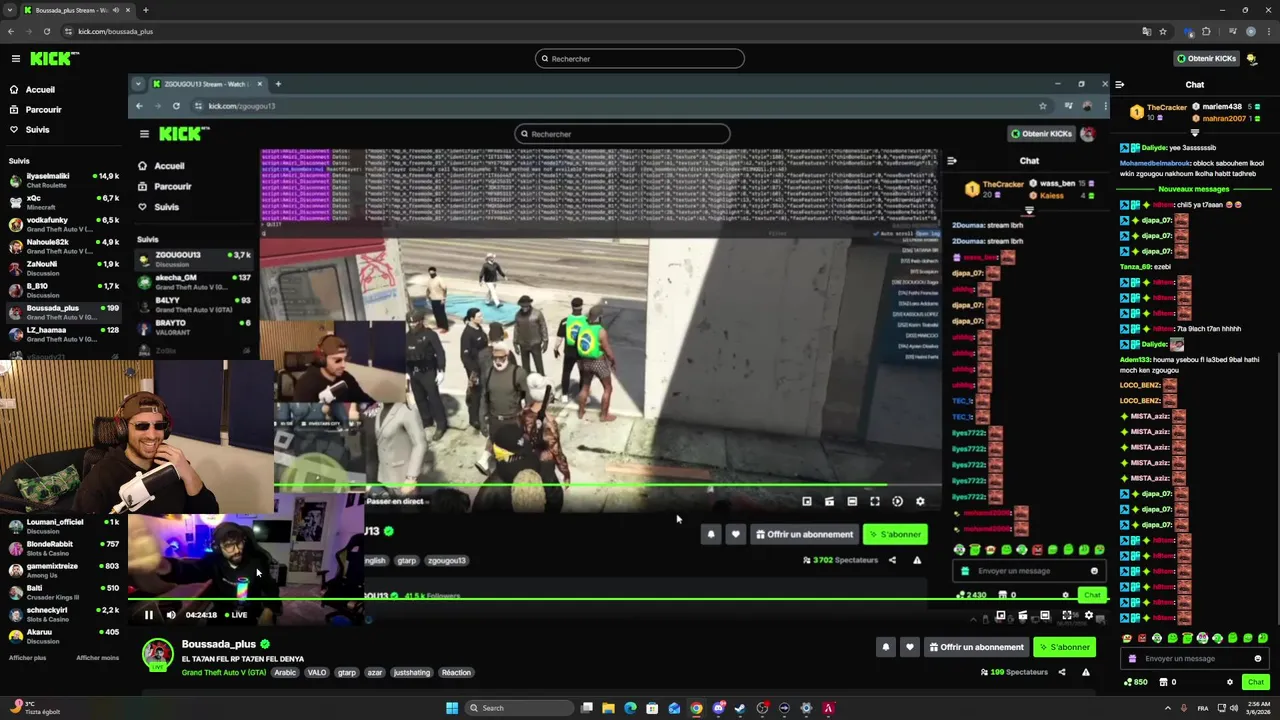This screenshot has height=720, width=1280.
Task: Share the stream via share icon
Action: pyautogui.click(x=1062, y=673)
